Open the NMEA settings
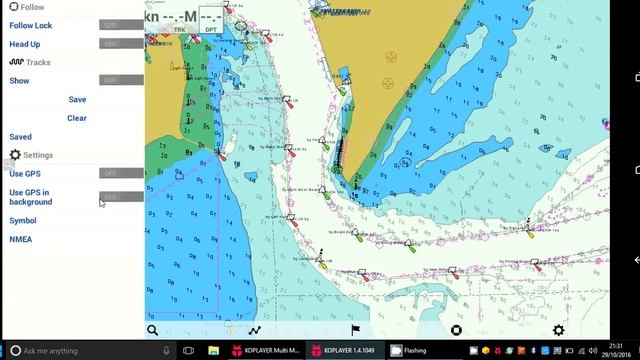 20,239
